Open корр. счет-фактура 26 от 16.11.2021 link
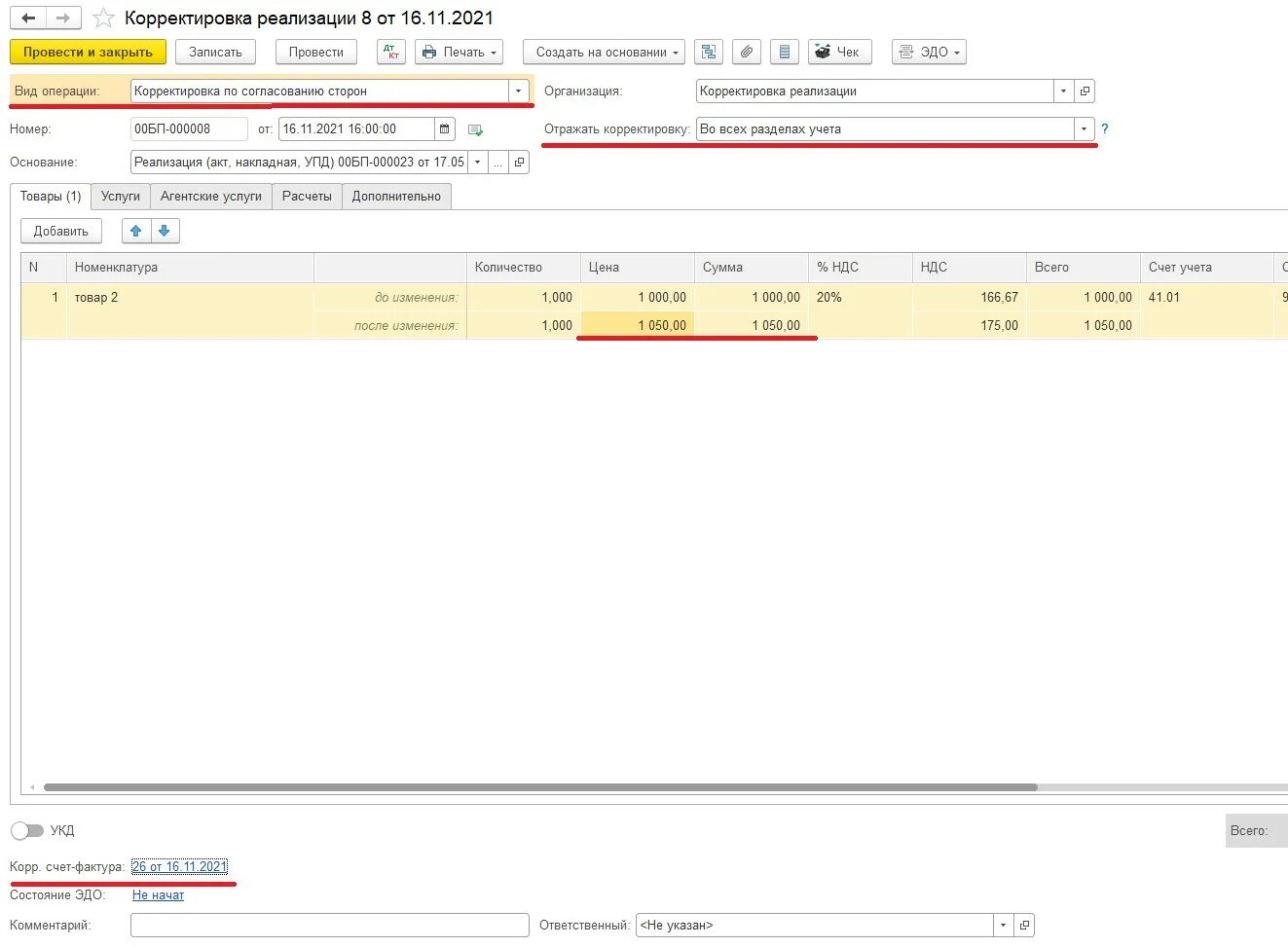This screenshot has width=1288, height=947. click(180, 866)
